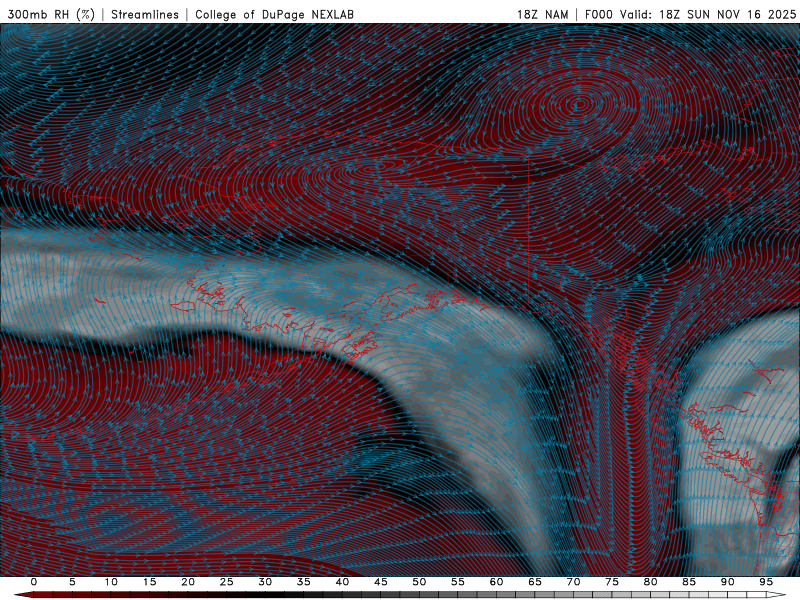Click the "18Z NAM" model label
800x600 pixels.
click(543, 14)
